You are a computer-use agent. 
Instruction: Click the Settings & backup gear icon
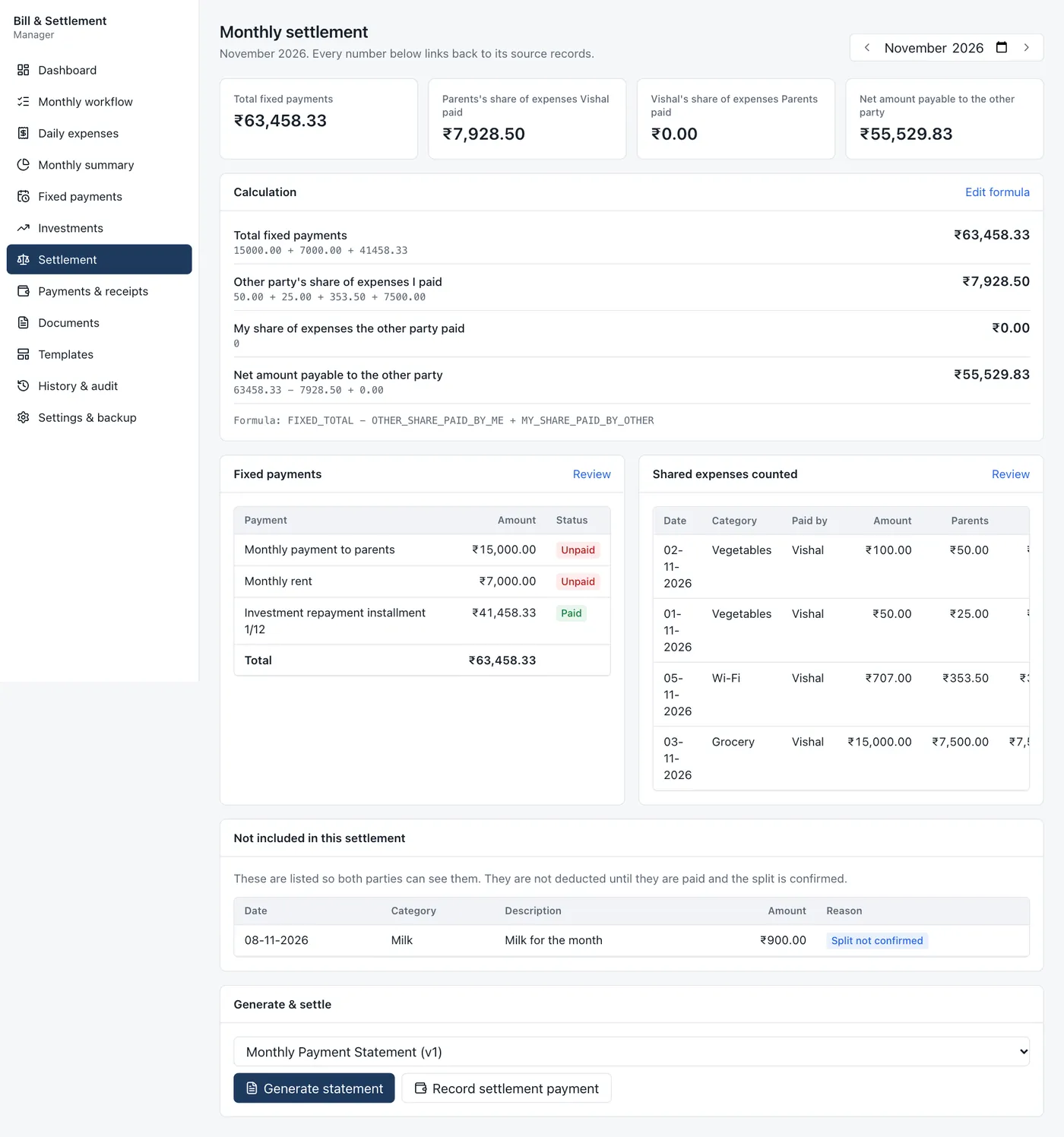click(24, 417)
